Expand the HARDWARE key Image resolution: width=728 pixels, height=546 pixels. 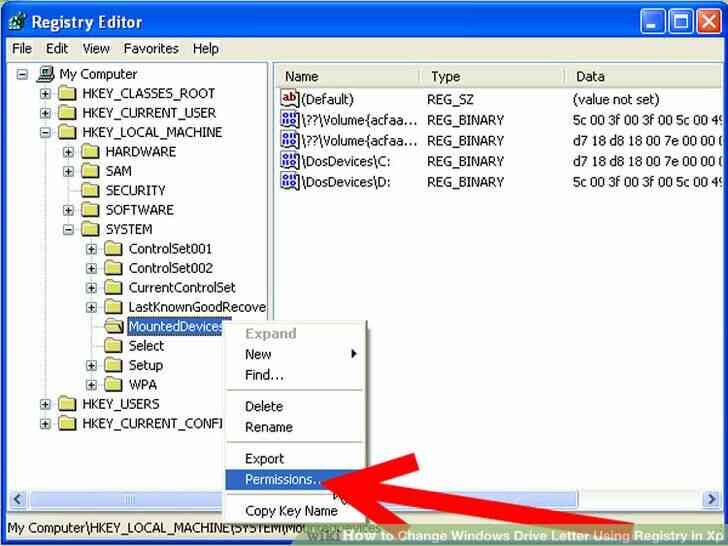click(68, 152)
